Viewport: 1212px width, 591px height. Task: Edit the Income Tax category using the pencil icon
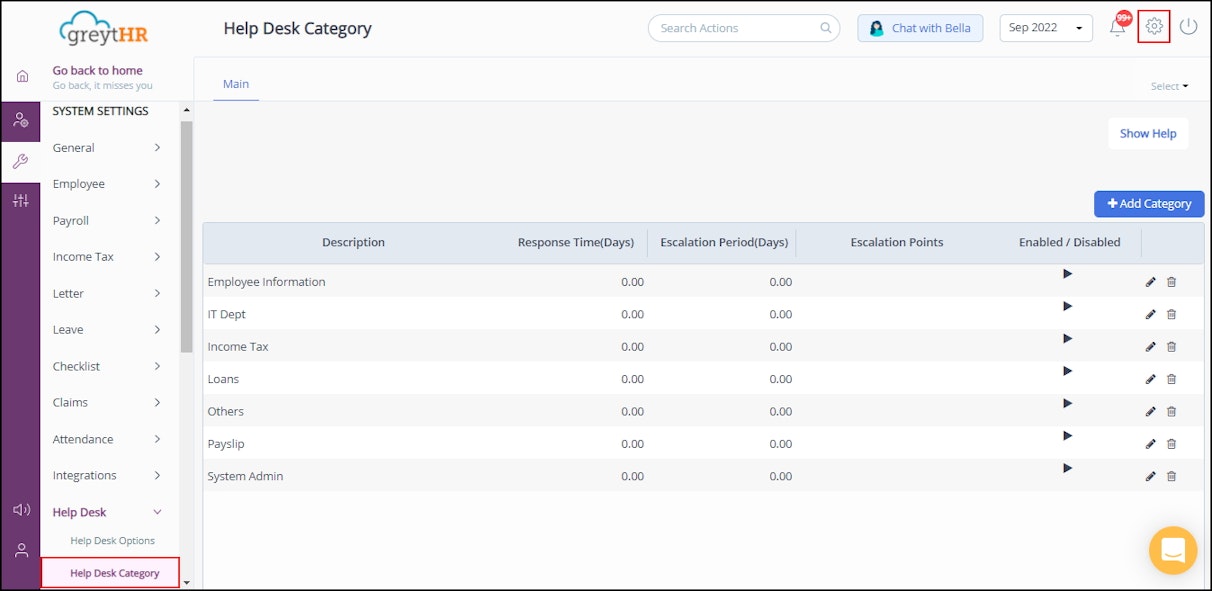(x=1150, y=346)
